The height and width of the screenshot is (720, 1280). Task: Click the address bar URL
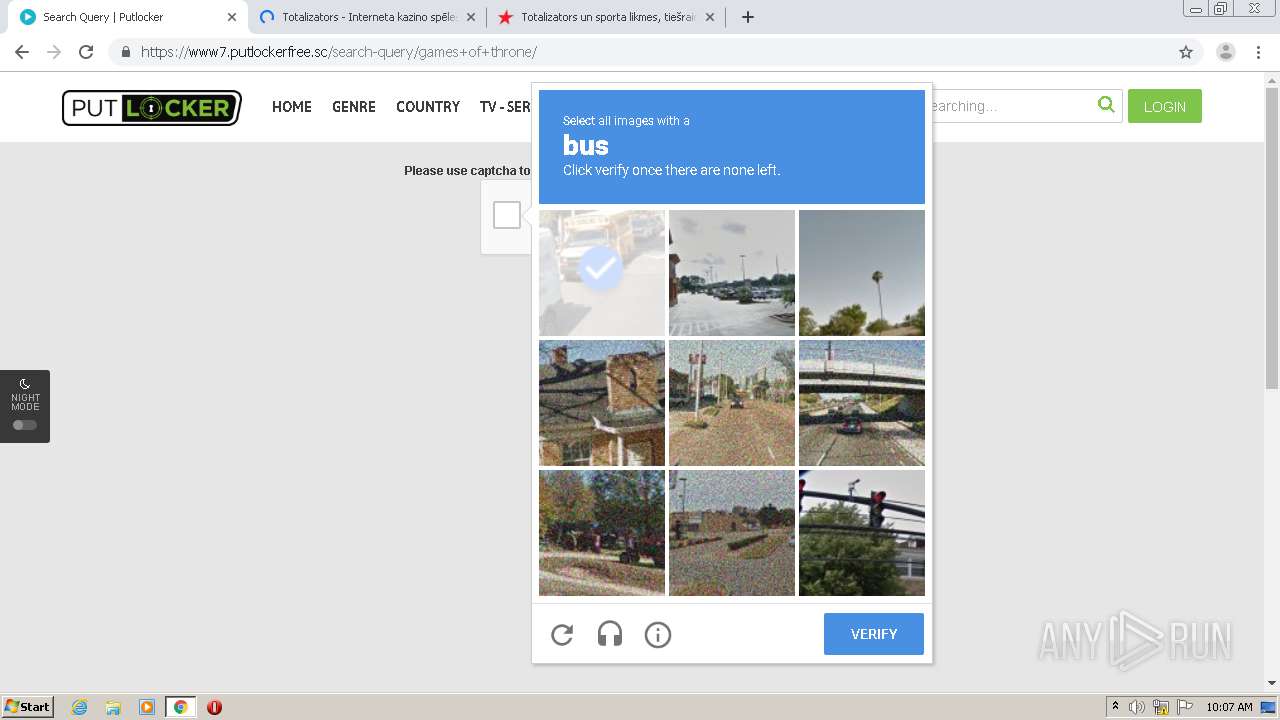339,52
